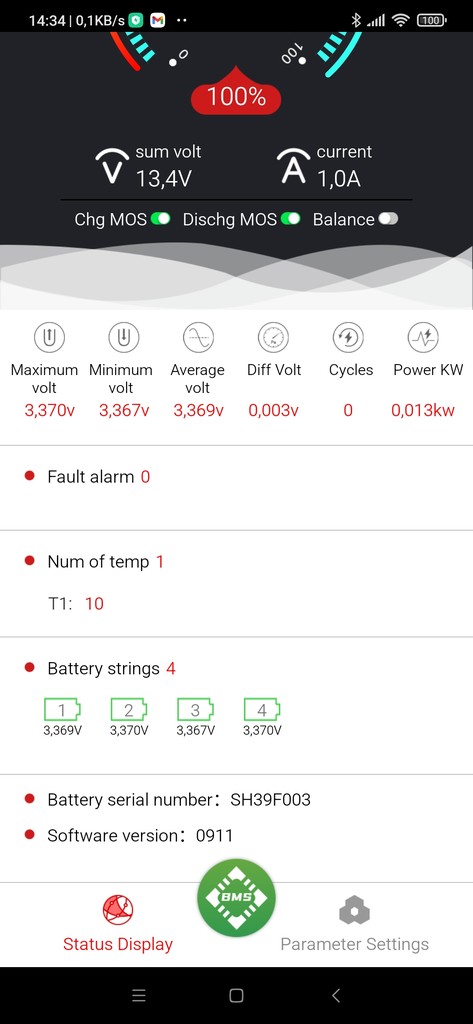The width and height of the screenshot is (473, 1024).
Task: Select battery cell 1 icon
Action: (x=63, y=710)
